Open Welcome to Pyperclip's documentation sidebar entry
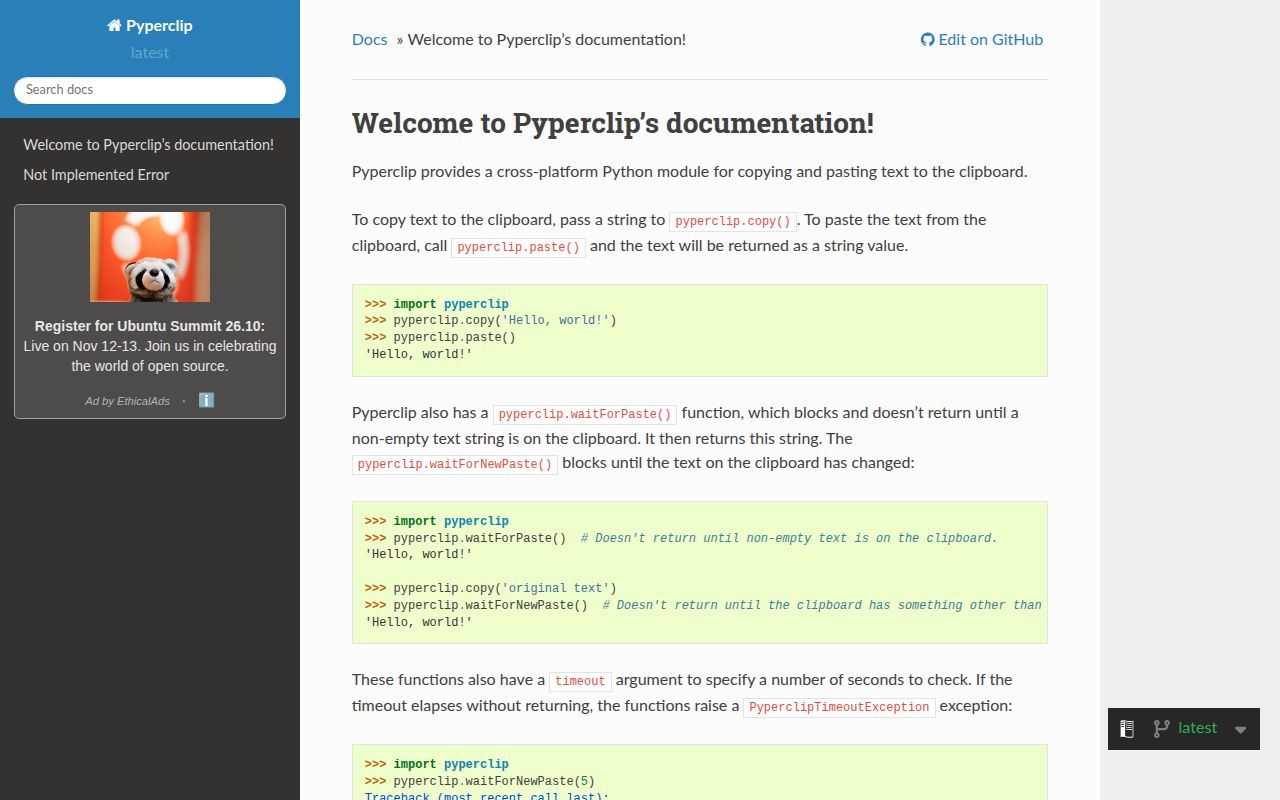The width and height of the screenshot is (1280, 800). click(x=150, y=145)
